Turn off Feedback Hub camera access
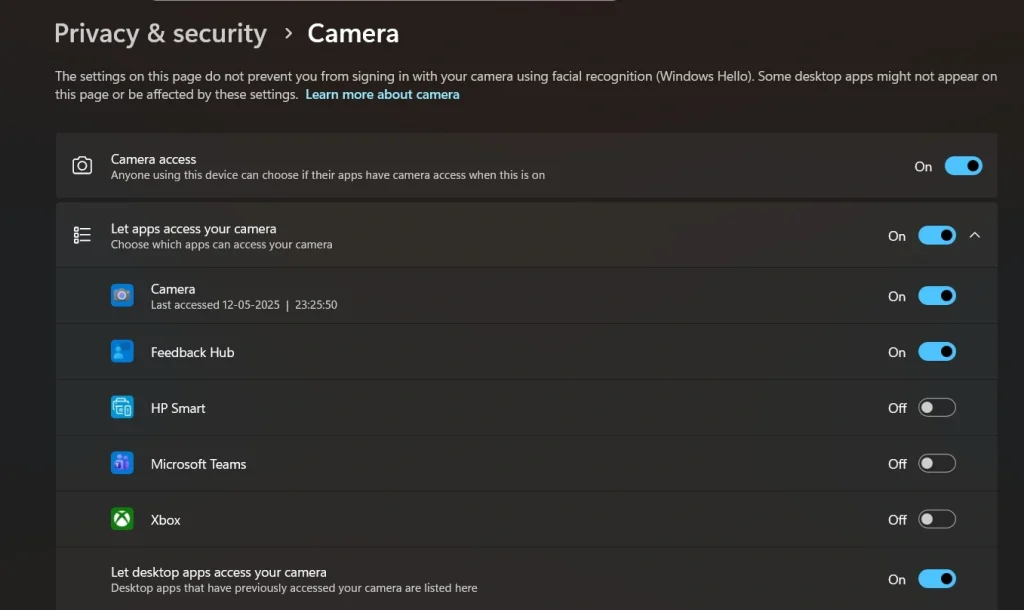 click(937, 351)
